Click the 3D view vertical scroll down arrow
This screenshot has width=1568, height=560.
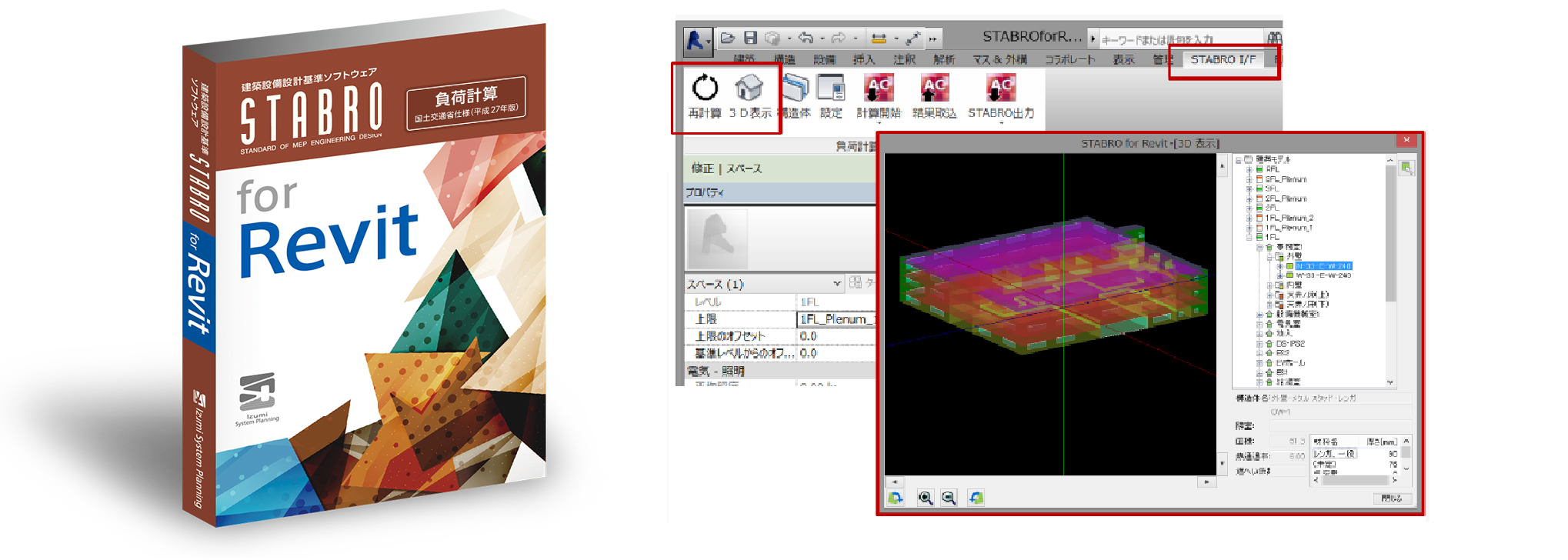pos(1222,463)
